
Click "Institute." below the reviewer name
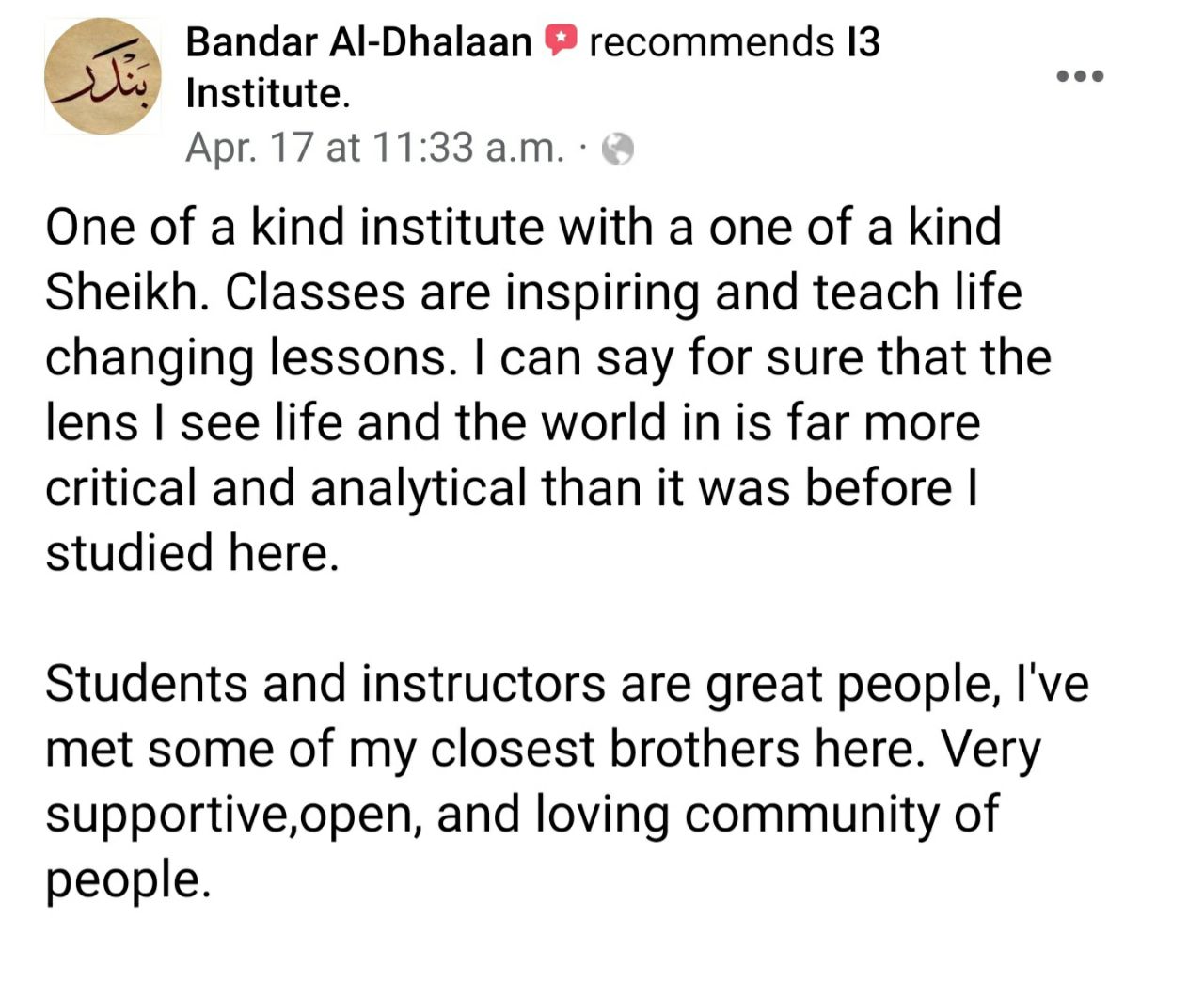[x=268, y=93]
